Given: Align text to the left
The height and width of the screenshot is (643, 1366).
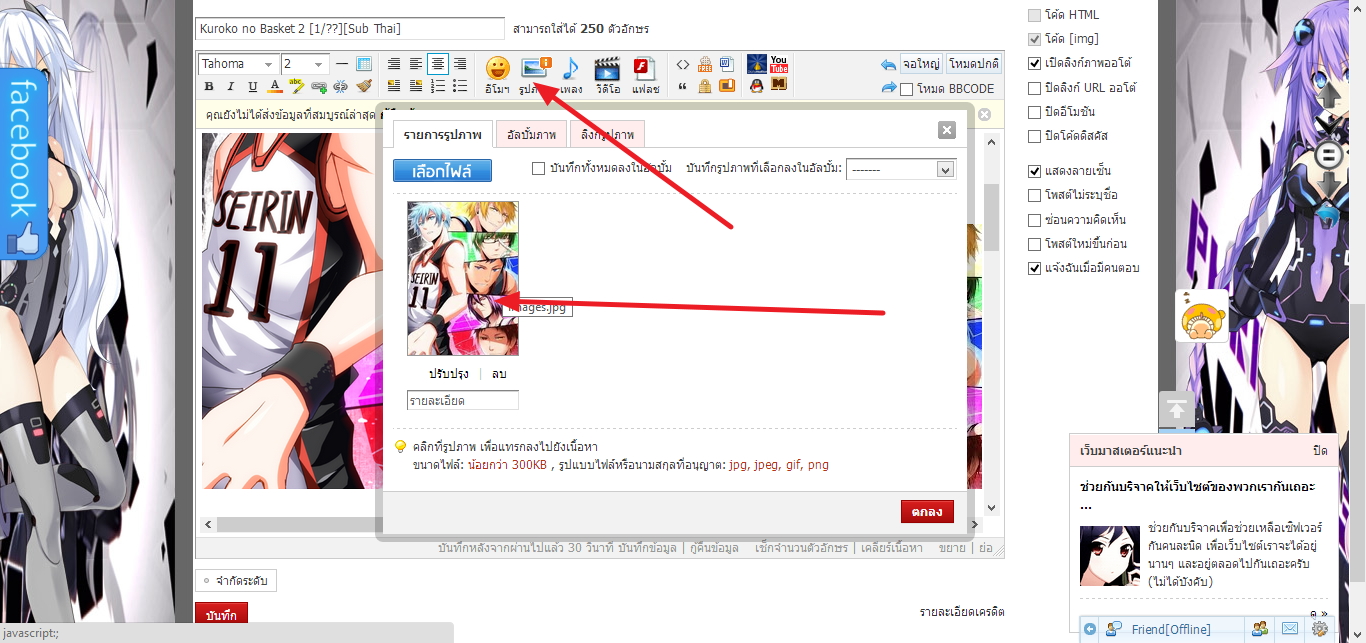Looking at the screenshot, I should pyautogui.click(x=416, y=64).
